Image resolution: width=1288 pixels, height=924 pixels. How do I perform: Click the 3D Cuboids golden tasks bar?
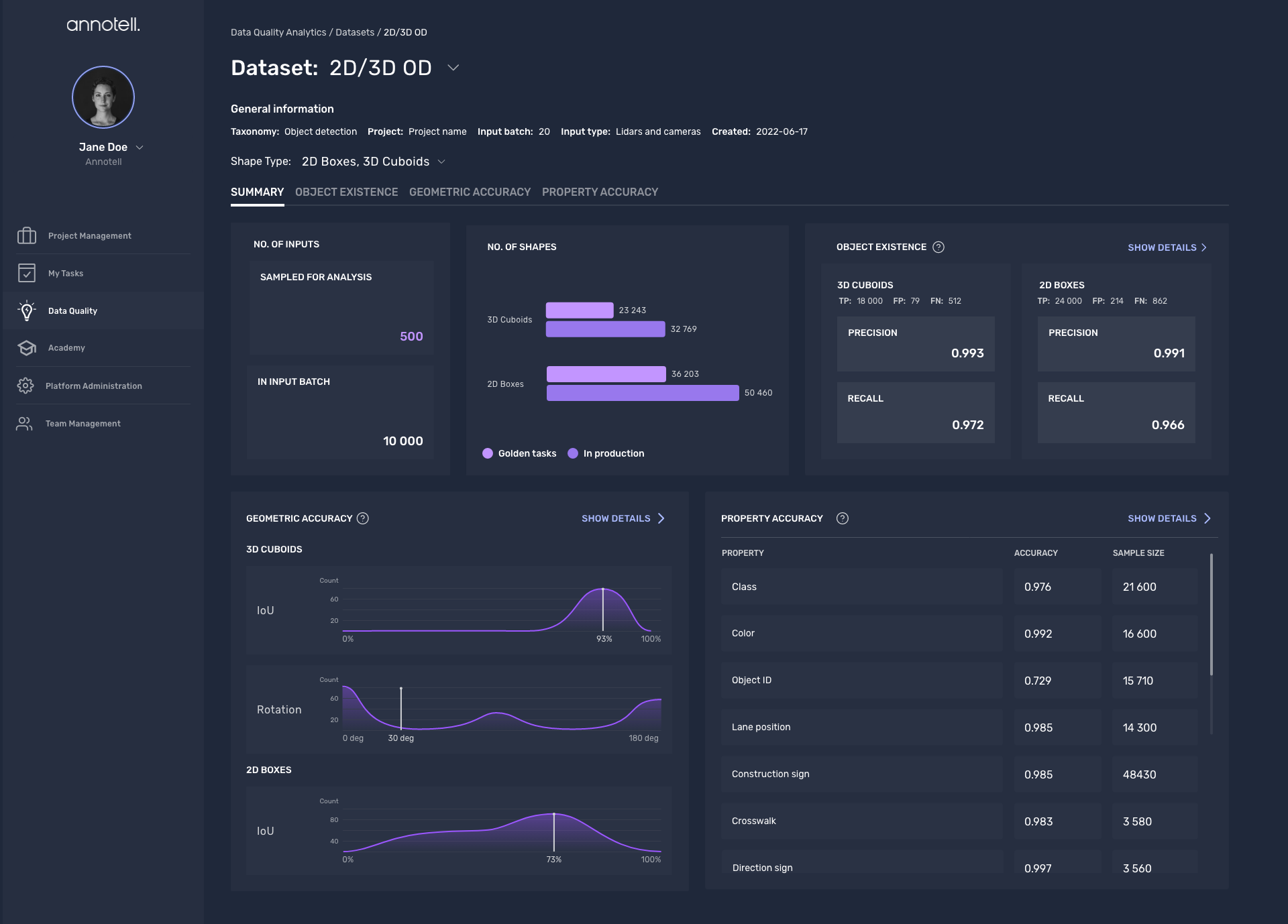pyautogui.click(x=580, y=310)
